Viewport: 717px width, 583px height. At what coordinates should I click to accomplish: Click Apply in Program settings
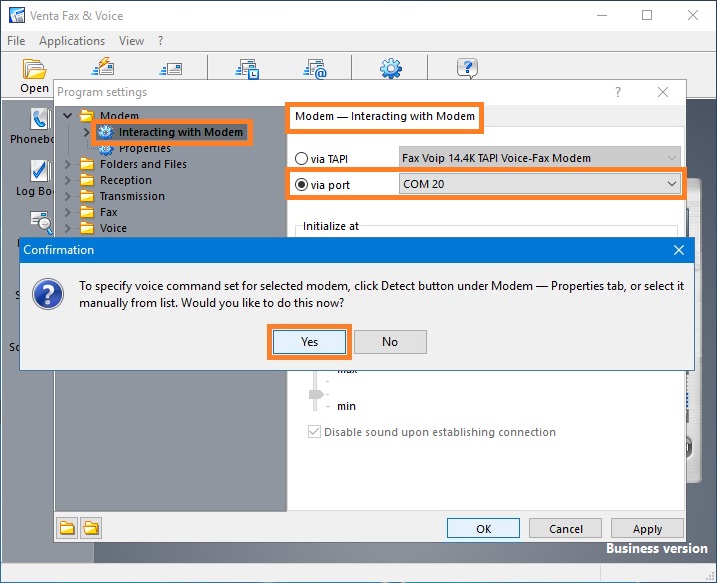647,529
